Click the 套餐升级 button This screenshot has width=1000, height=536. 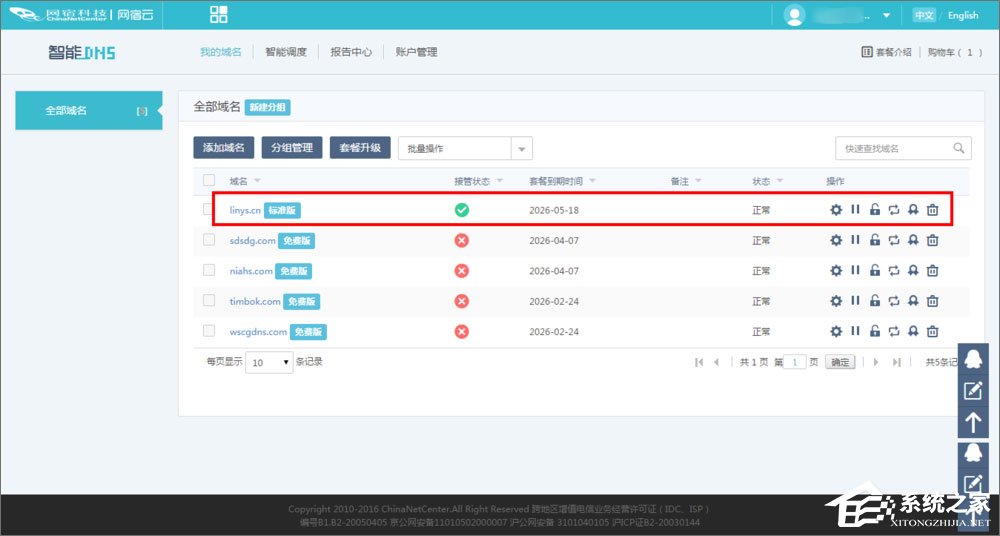(x=360, y=147)
